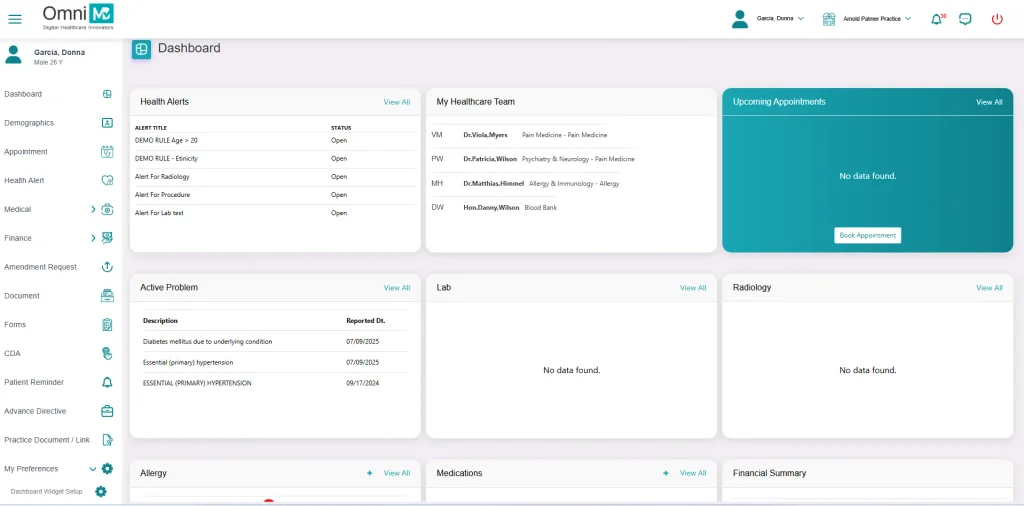Click the patient avatar in sidebar

coord(13,55)
